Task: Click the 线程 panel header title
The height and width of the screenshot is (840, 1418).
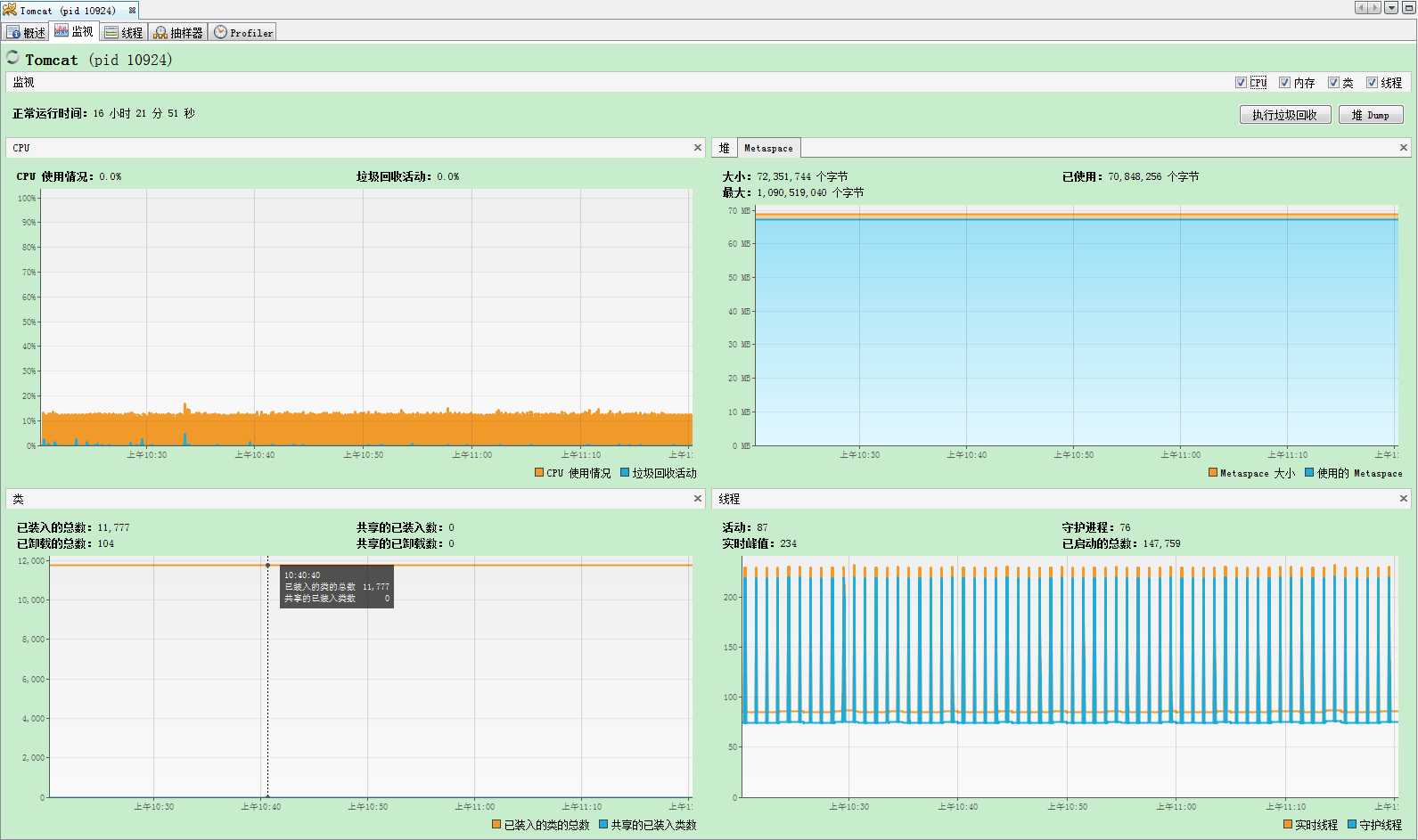Action: [x=729, y=499]
